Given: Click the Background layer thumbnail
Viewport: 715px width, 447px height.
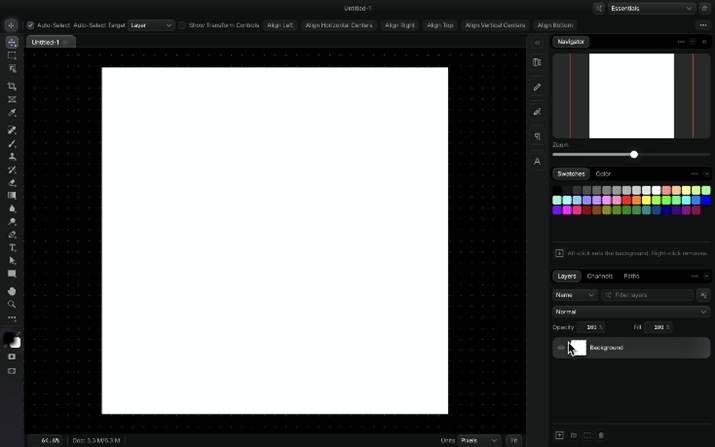Looking at the screenshot, I should pos(577,348).
